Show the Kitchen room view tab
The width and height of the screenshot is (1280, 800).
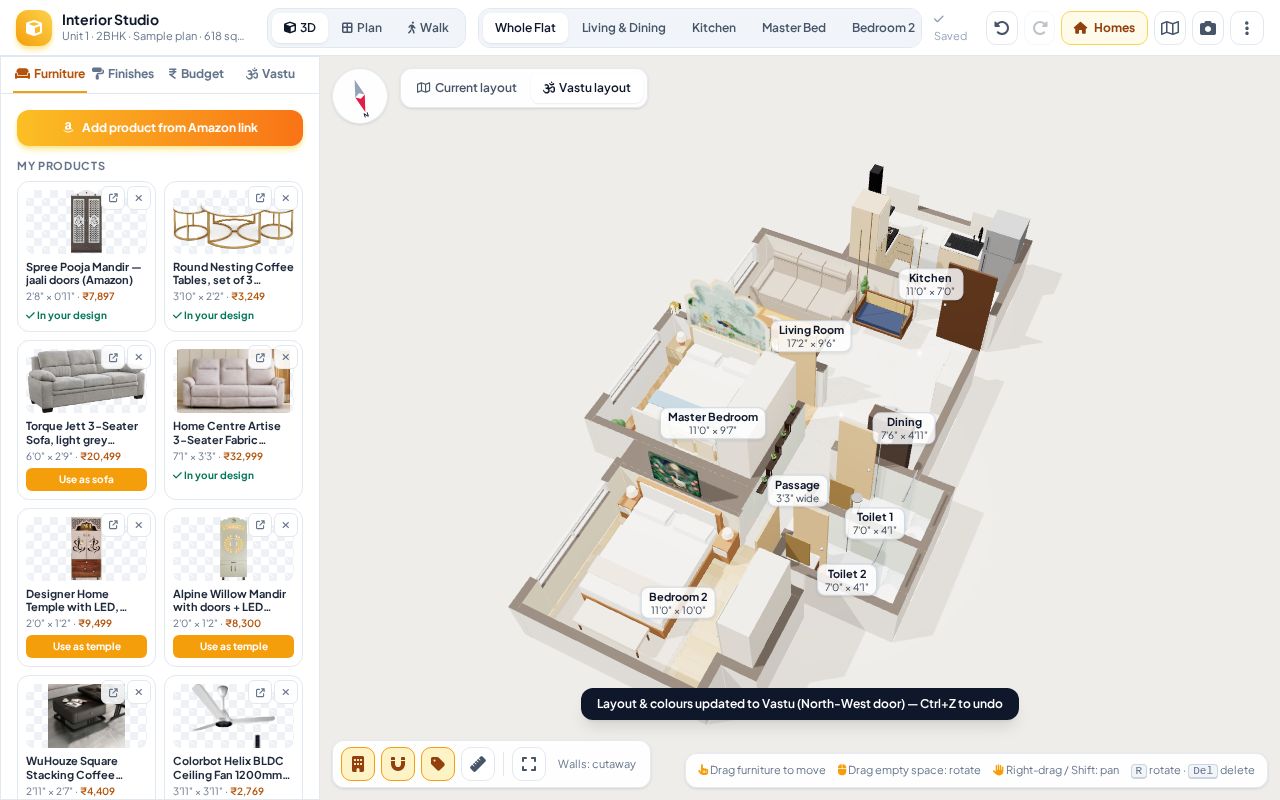coord(714,28)
